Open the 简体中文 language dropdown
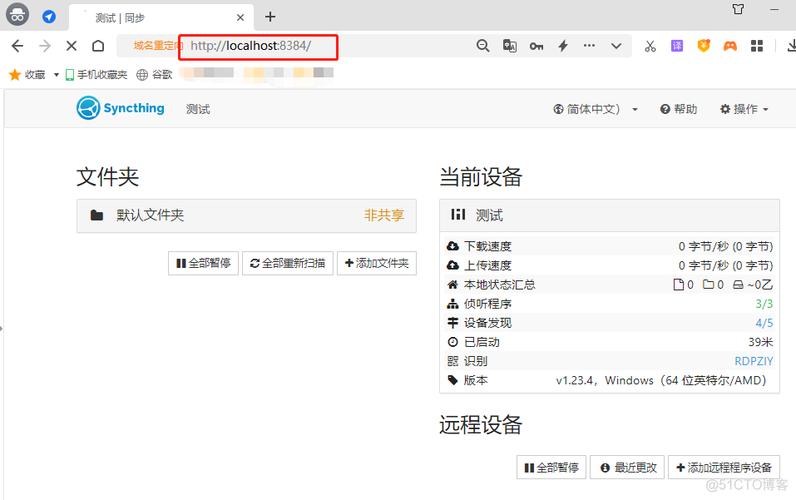The height and width of the screenshot is (500, 796). click(x=595, y=109)
